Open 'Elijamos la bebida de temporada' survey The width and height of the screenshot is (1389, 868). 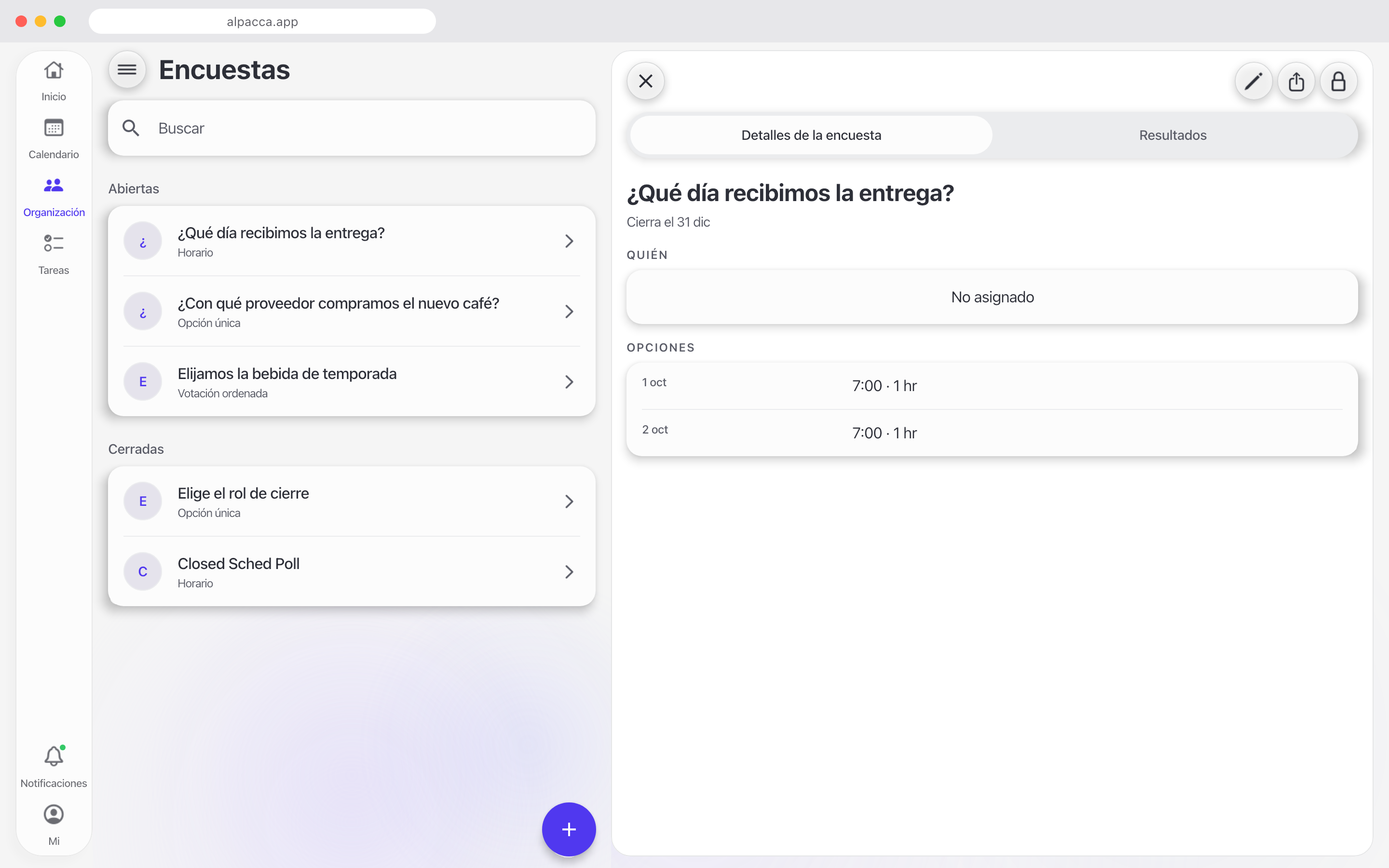pos(352,382)
